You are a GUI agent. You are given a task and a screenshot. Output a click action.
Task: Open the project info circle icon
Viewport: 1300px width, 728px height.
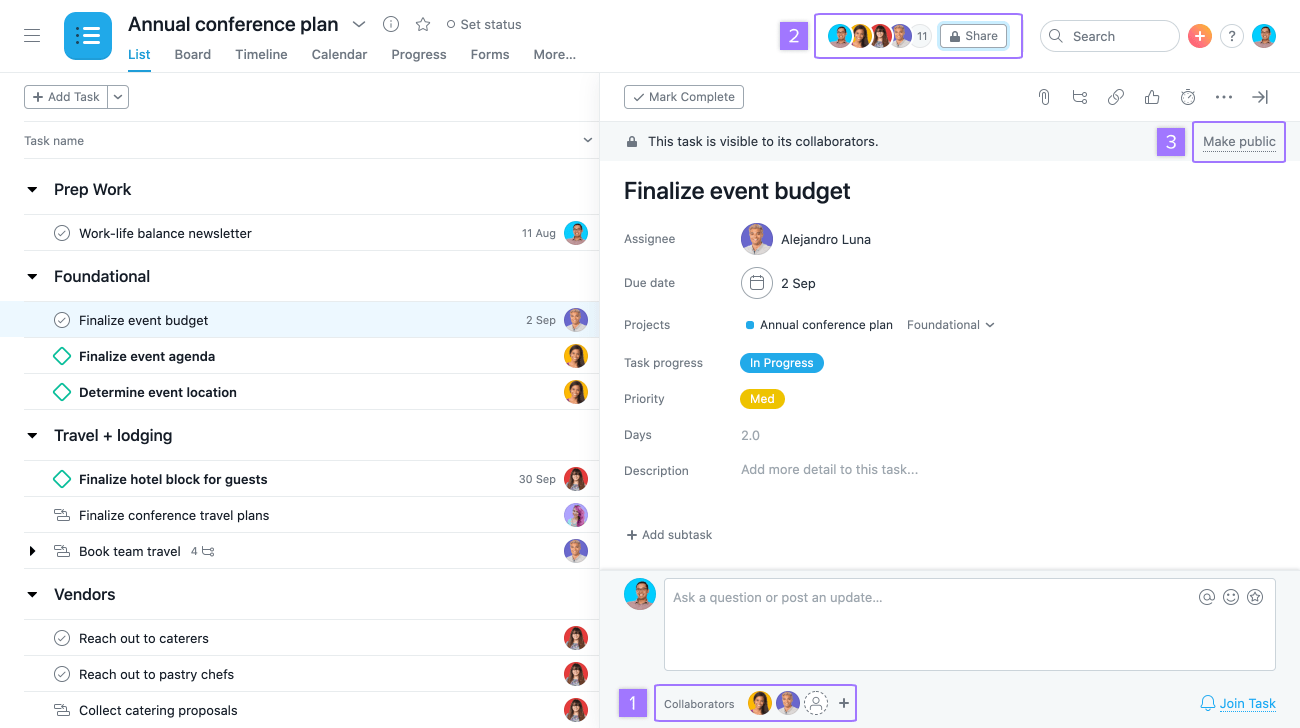coord(391,24)
